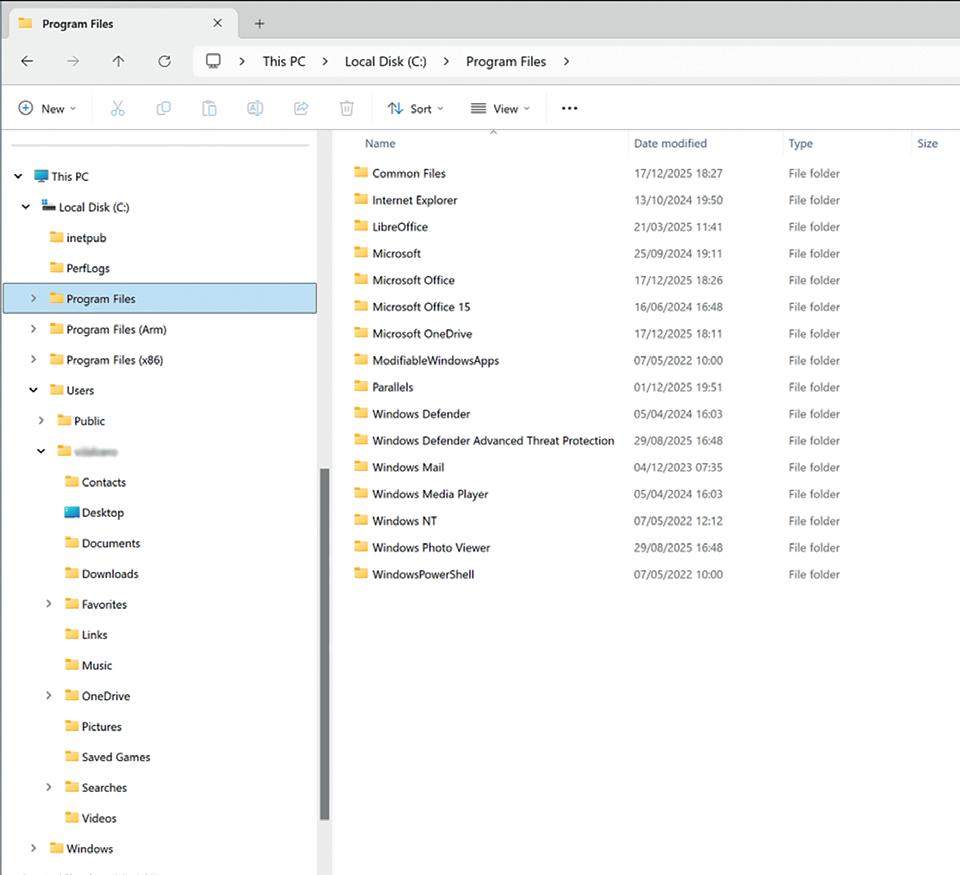Click the Cut scissors icon

(118, 108)
